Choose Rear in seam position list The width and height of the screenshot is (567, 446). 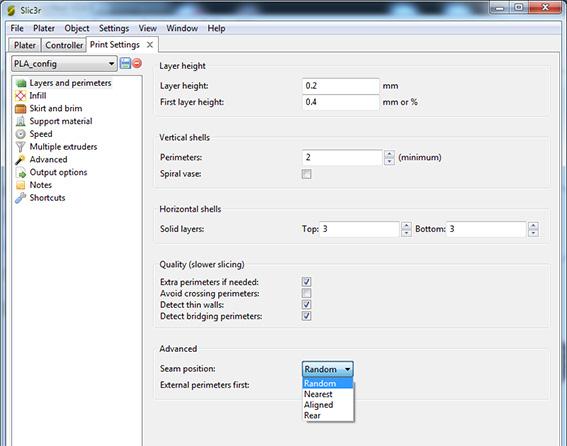tap(327, 415)
